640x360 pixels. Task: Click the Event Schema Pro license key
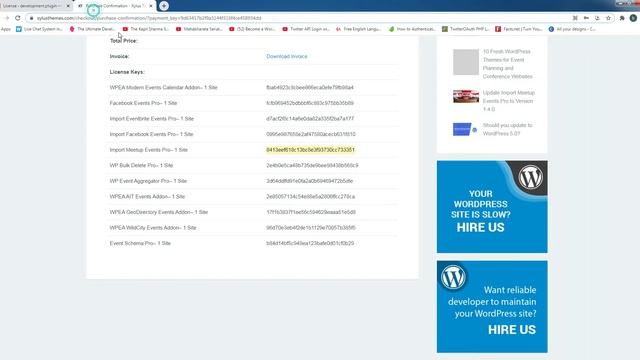[310, 243]
